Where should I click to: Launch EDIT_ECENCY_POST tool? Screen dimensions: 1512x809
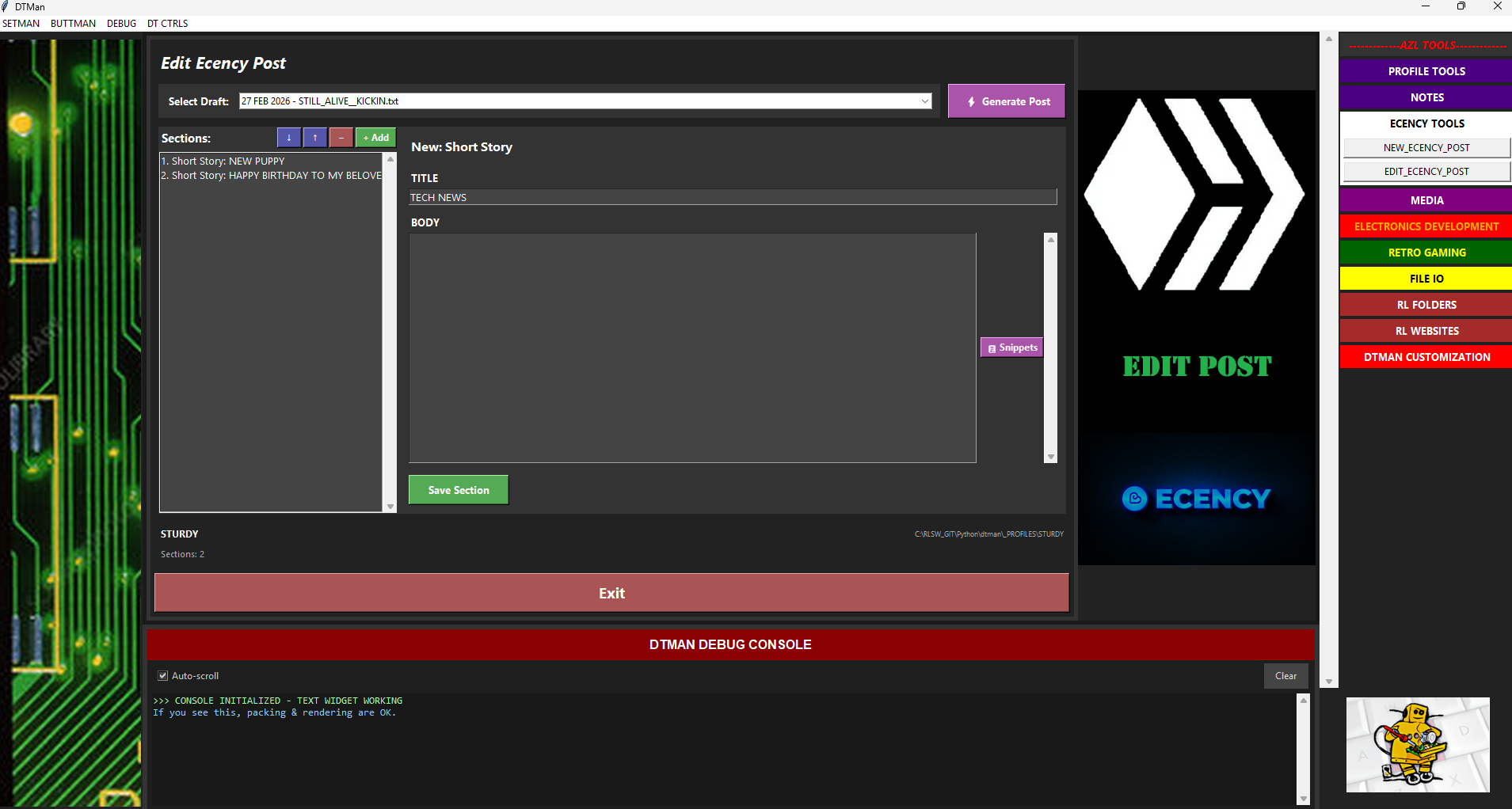tap(1426, 172)
